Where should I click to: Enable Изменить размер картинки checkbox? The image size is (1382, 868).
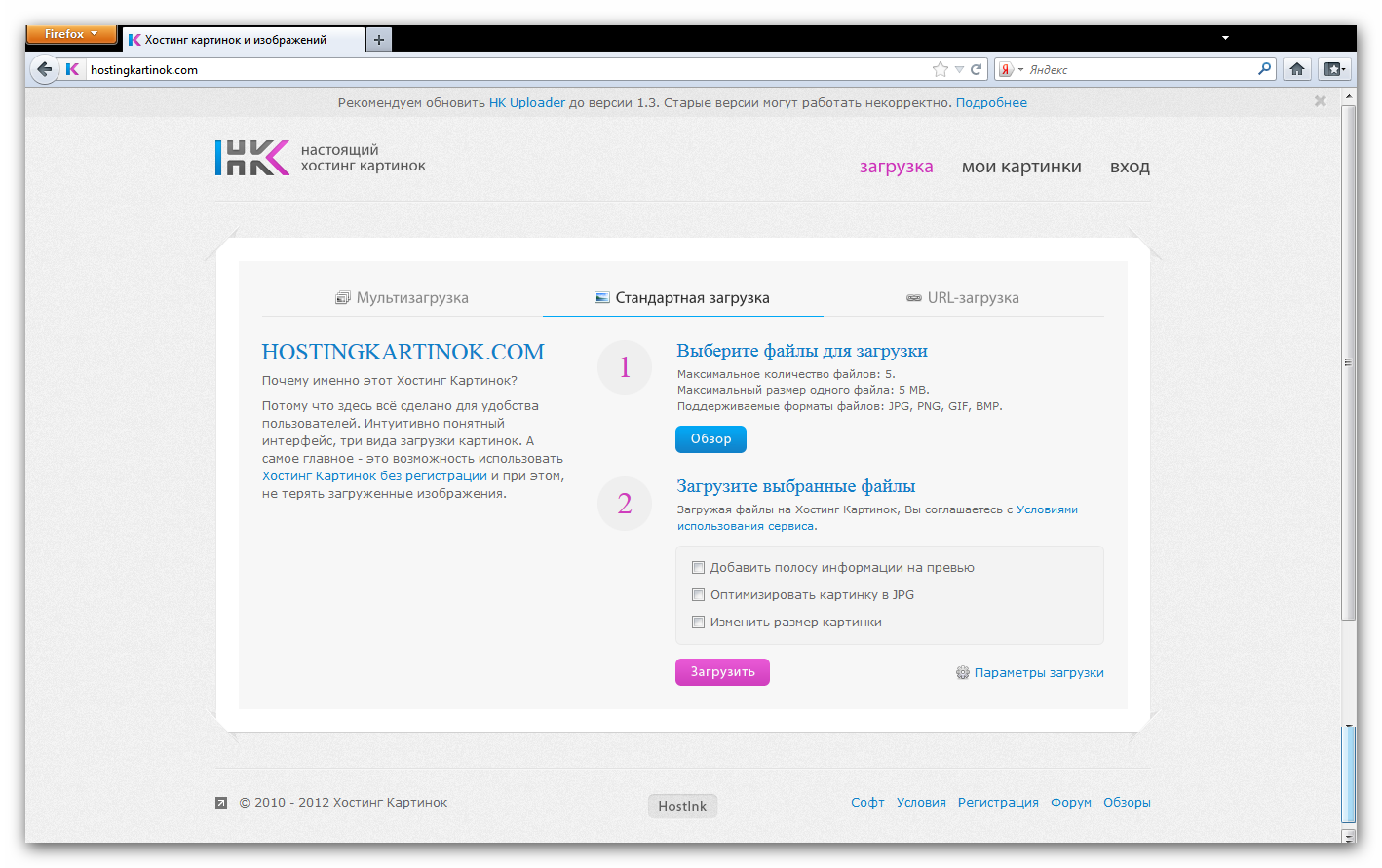point(698,622)
